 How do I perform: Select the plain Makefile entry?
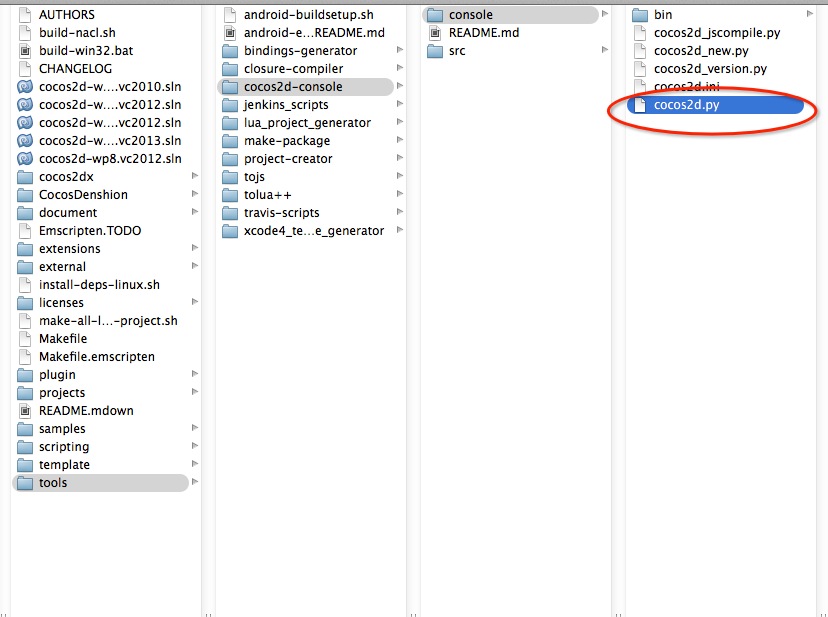[x=63, y=339]
